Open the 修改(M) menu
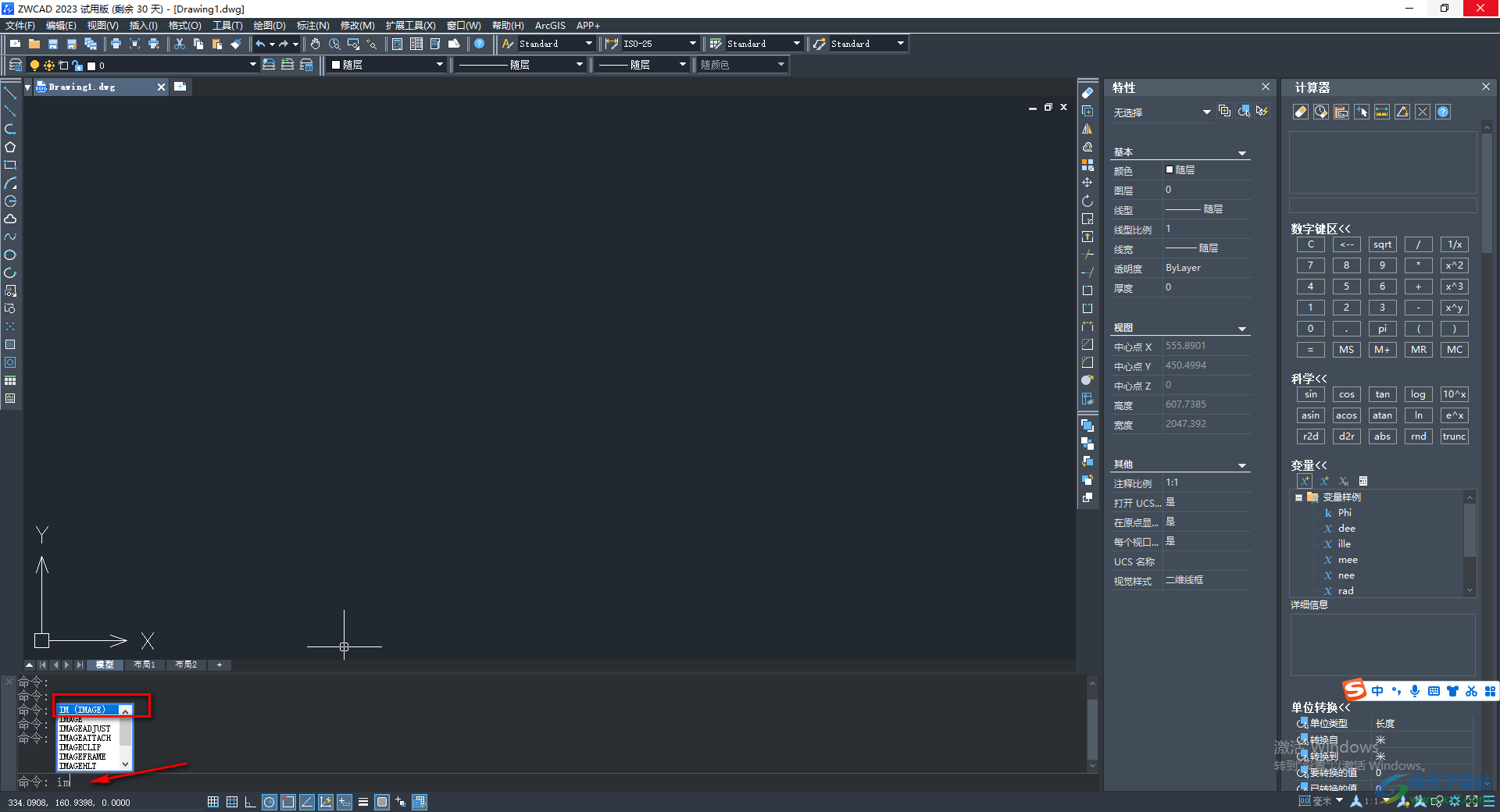 click(357, 26)
